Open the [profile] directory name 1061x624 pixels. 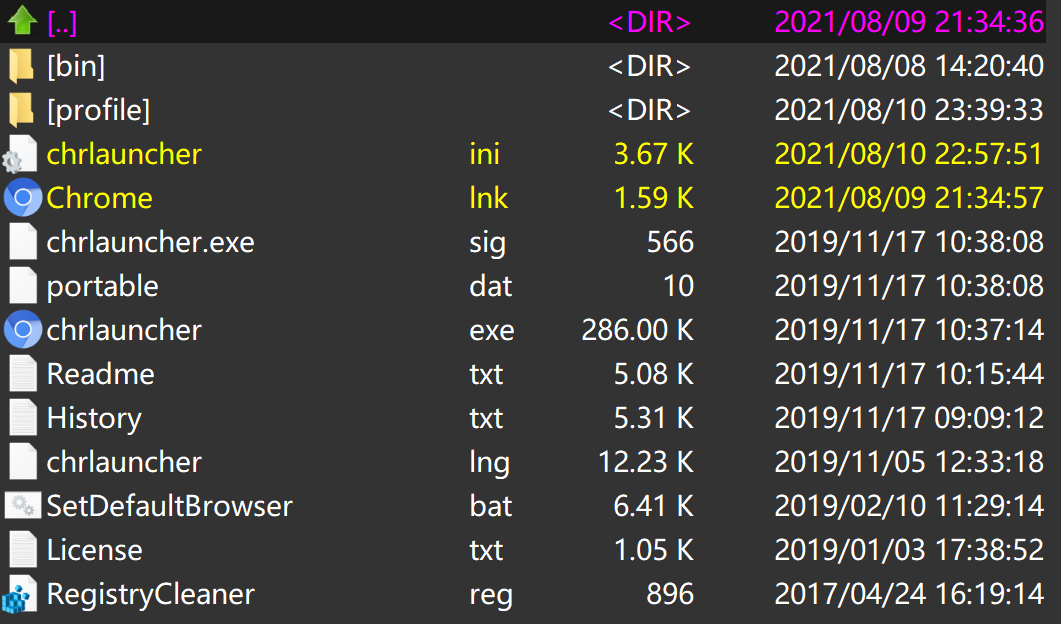(x=98, y=110)
